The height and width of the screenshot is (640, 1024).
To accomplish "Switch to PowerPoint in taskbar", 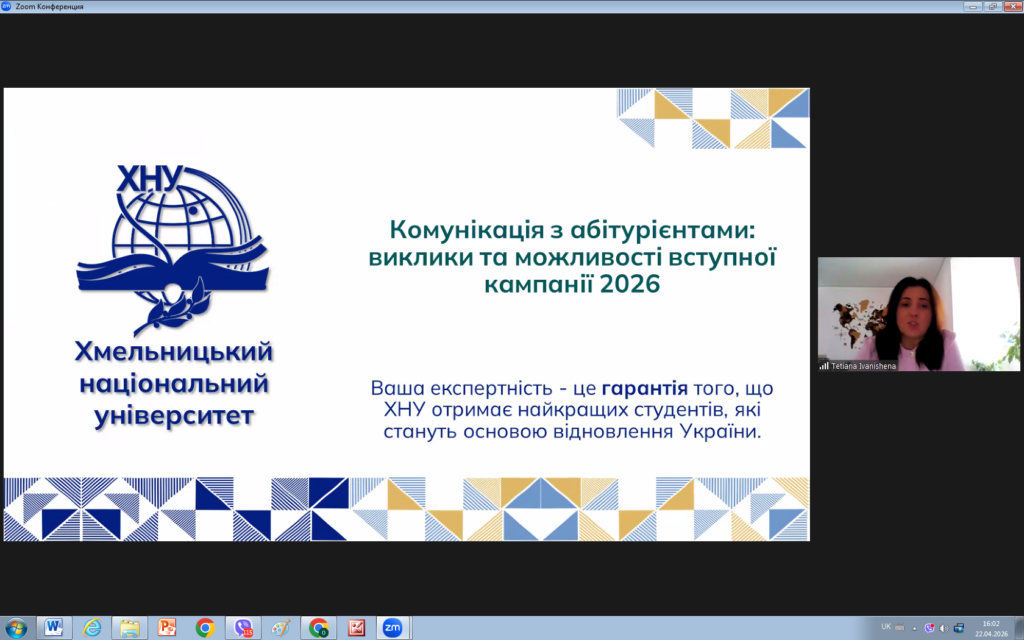I will 167,628.
